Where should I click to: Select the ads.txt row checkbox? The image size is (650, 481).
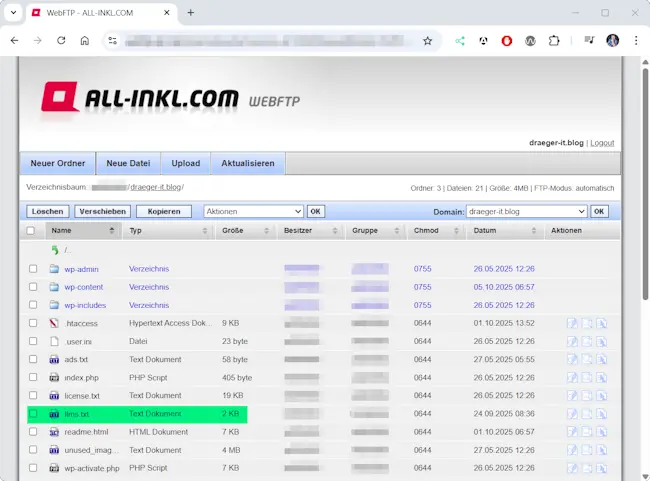33,359
